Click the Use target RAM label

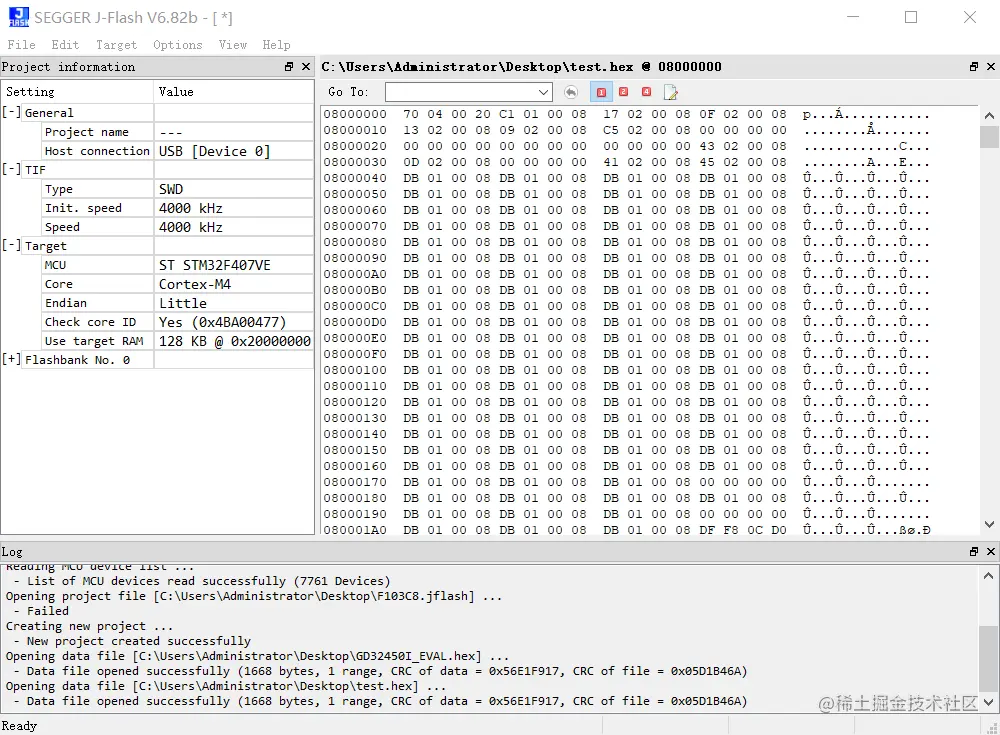94,341
